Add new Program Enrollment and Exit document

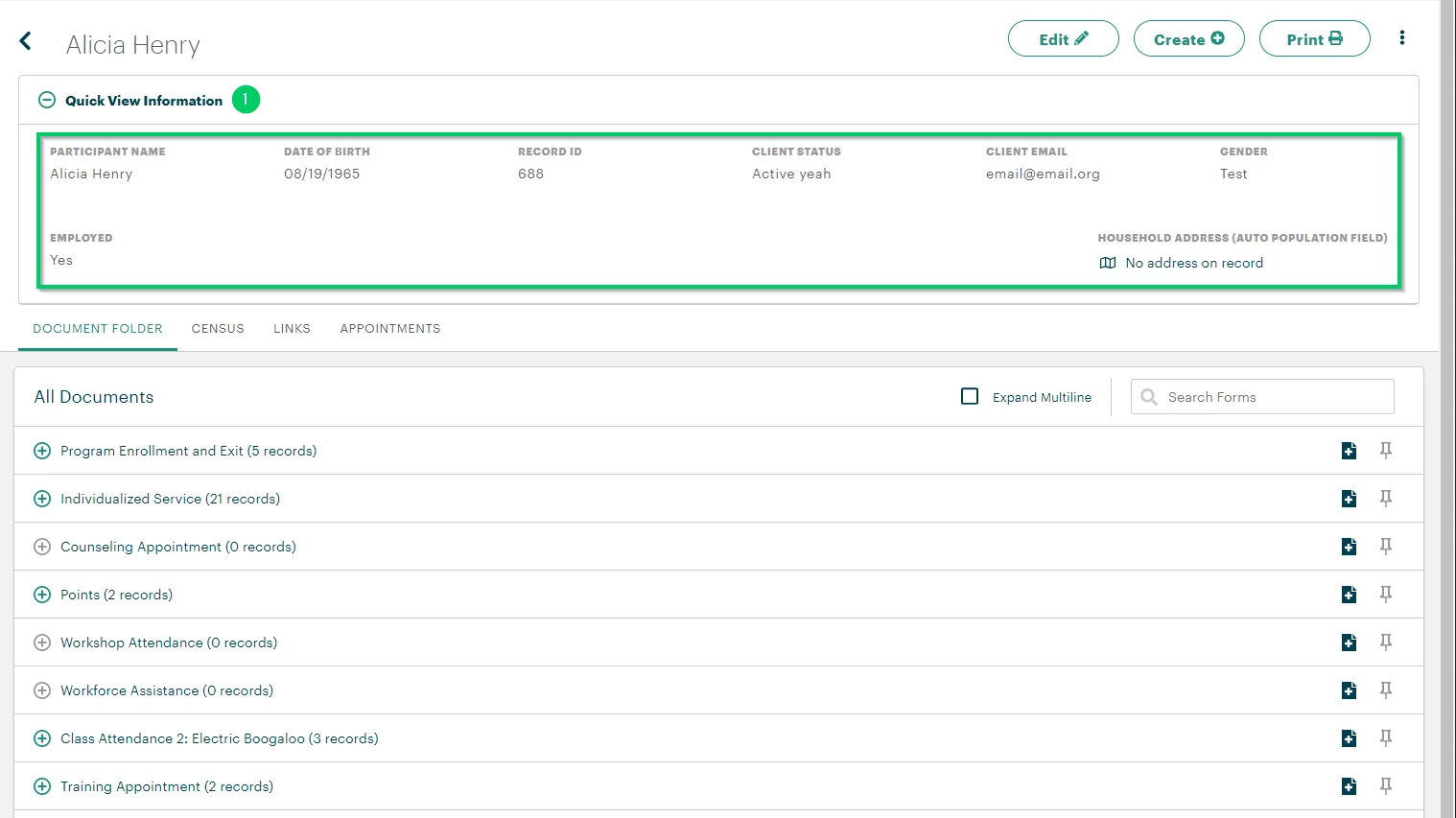click(1349, 451)
